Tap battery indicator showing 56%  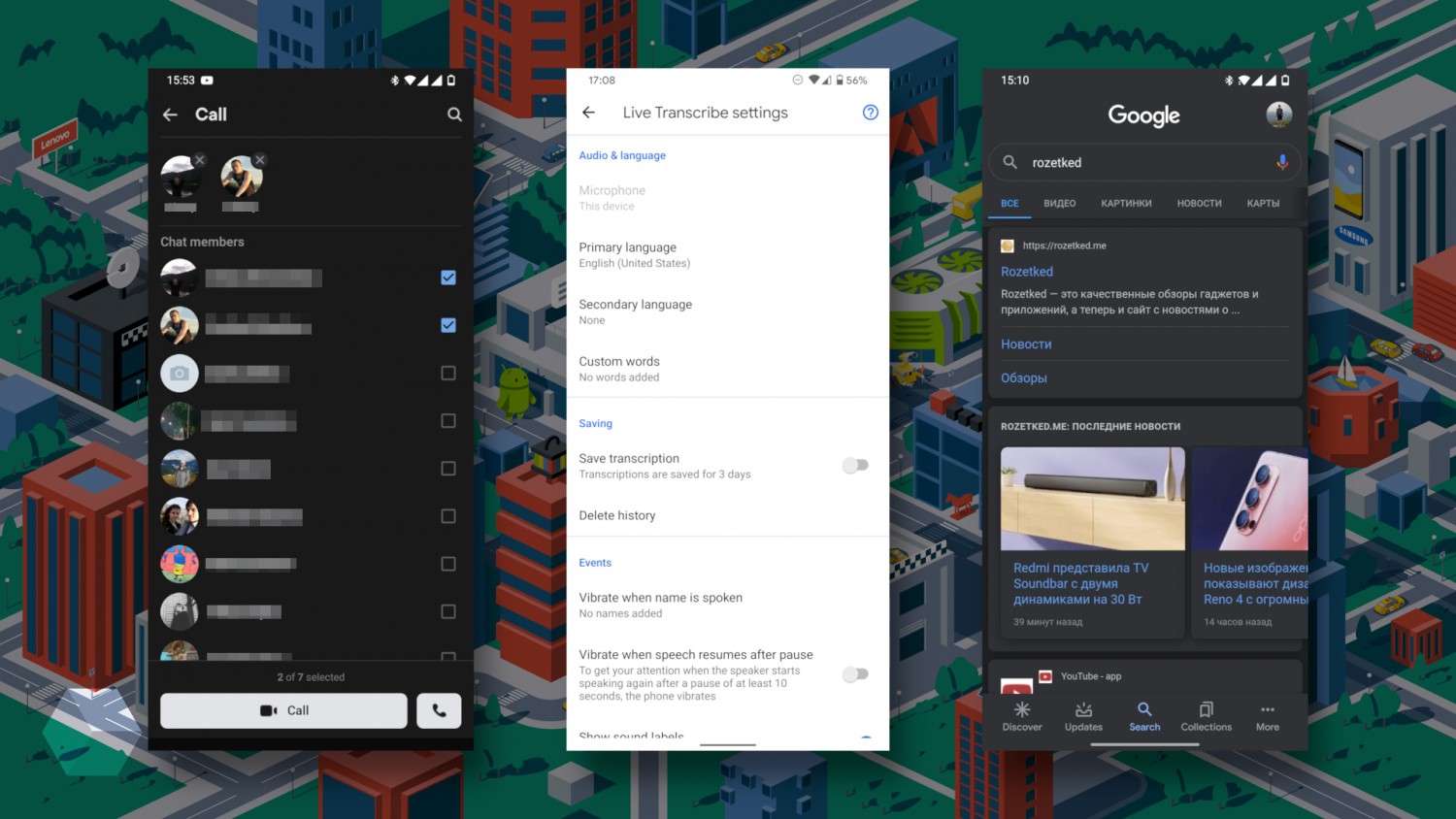click(x=850, y=81)
